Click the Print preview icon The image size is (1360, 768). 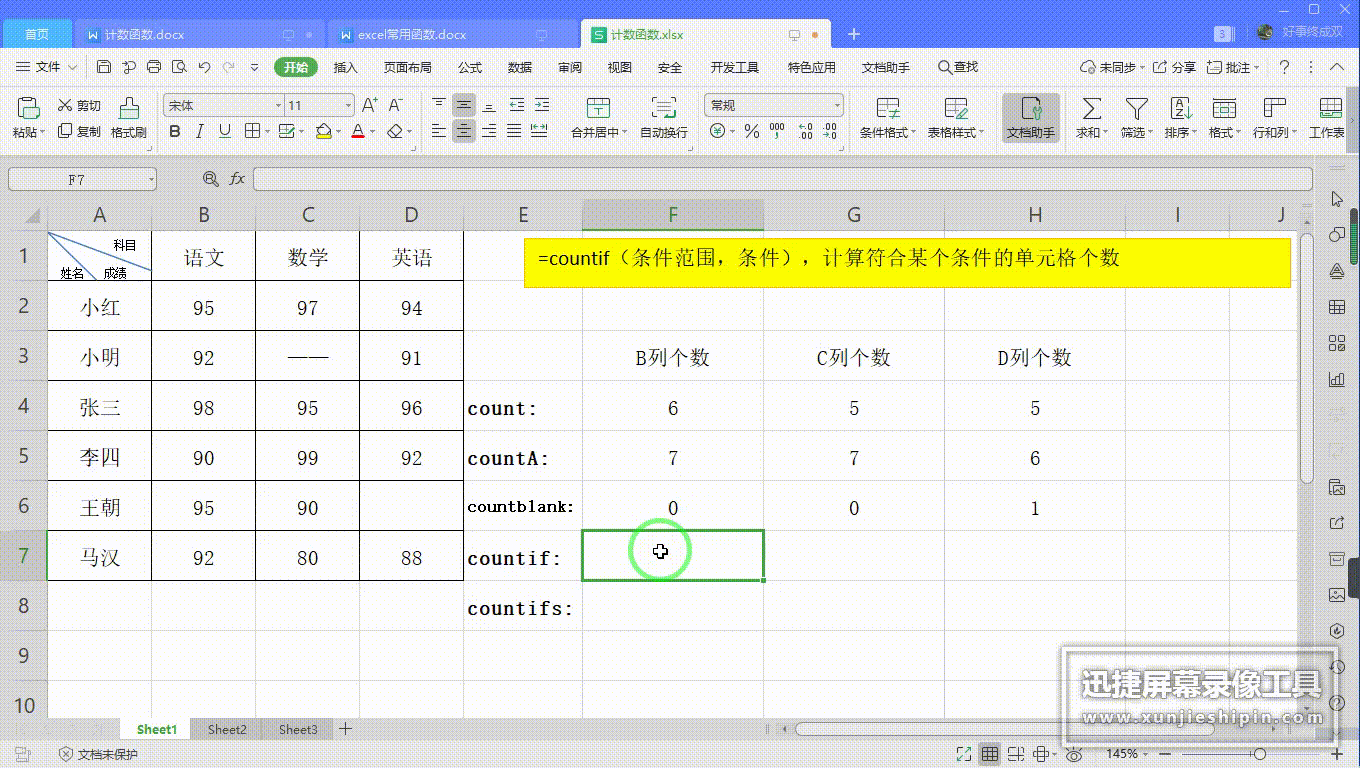tap(179, 67)
